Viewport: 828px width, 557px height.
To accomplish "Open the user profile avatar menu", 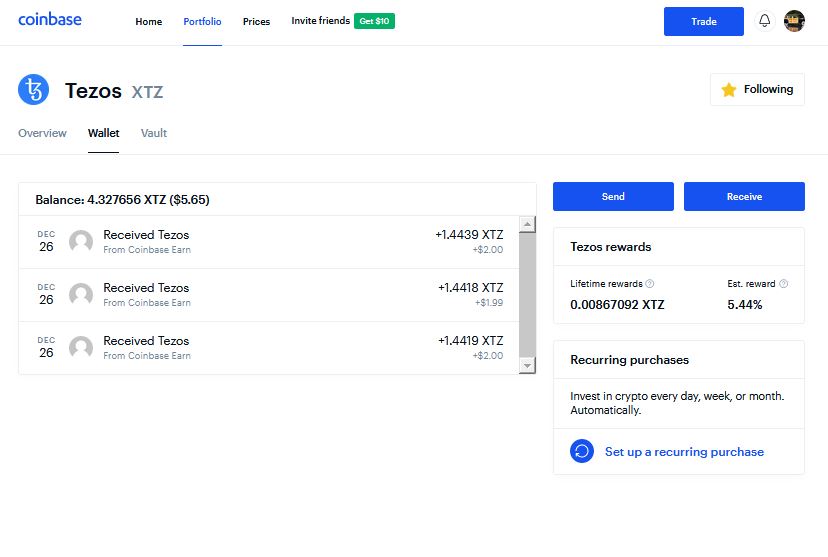I will (794, 21).
